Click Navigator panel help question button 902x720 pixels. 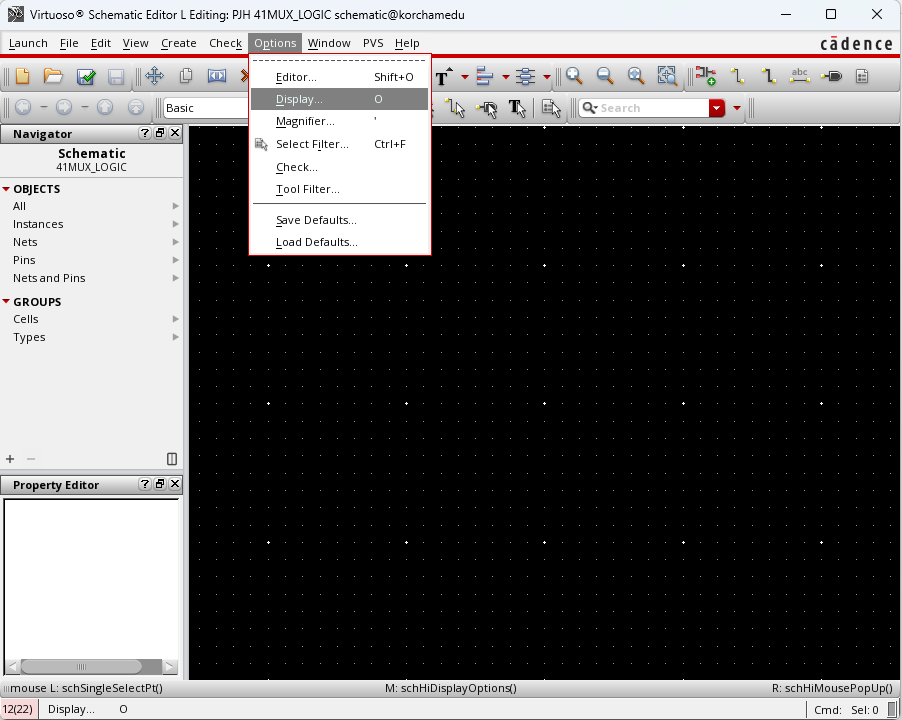click(144, 133)
